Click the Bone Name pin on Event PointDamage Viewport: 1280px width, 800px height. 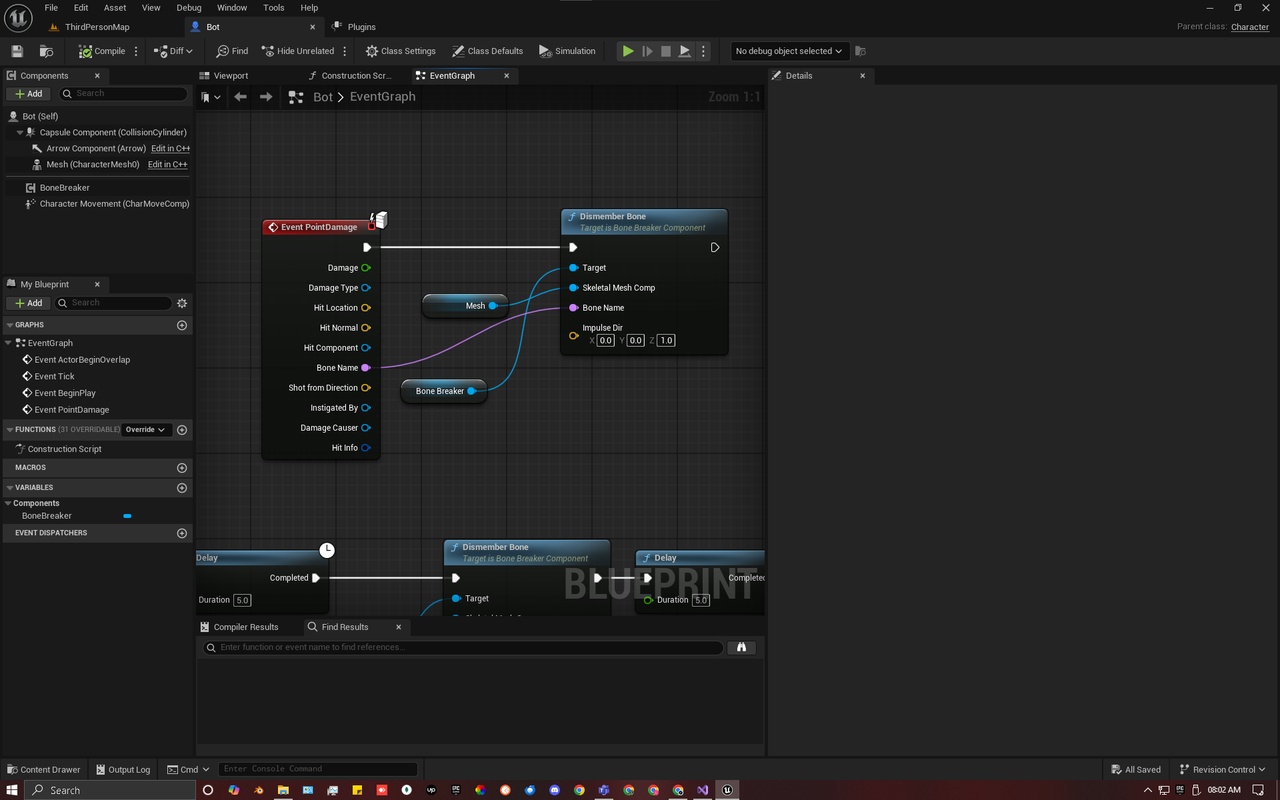[366, 368]
